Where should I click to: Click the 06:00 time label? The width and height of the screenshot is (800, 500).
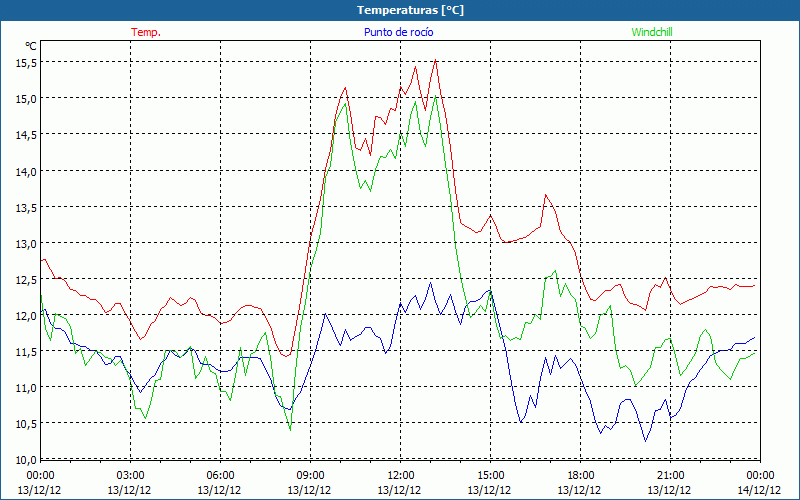[x=220, y=476]
